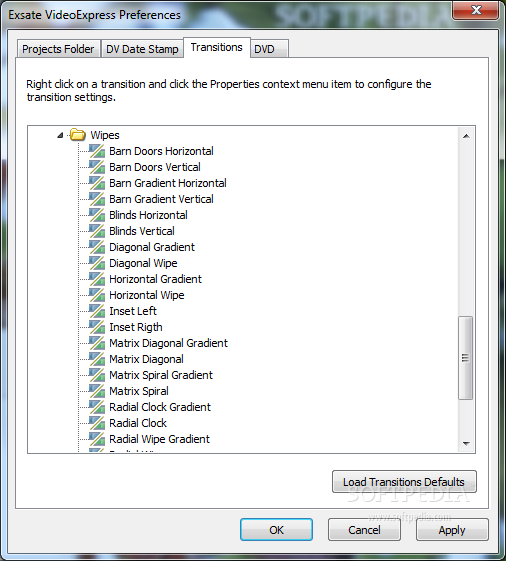Select the Wipes folder label

coord(105,135)
